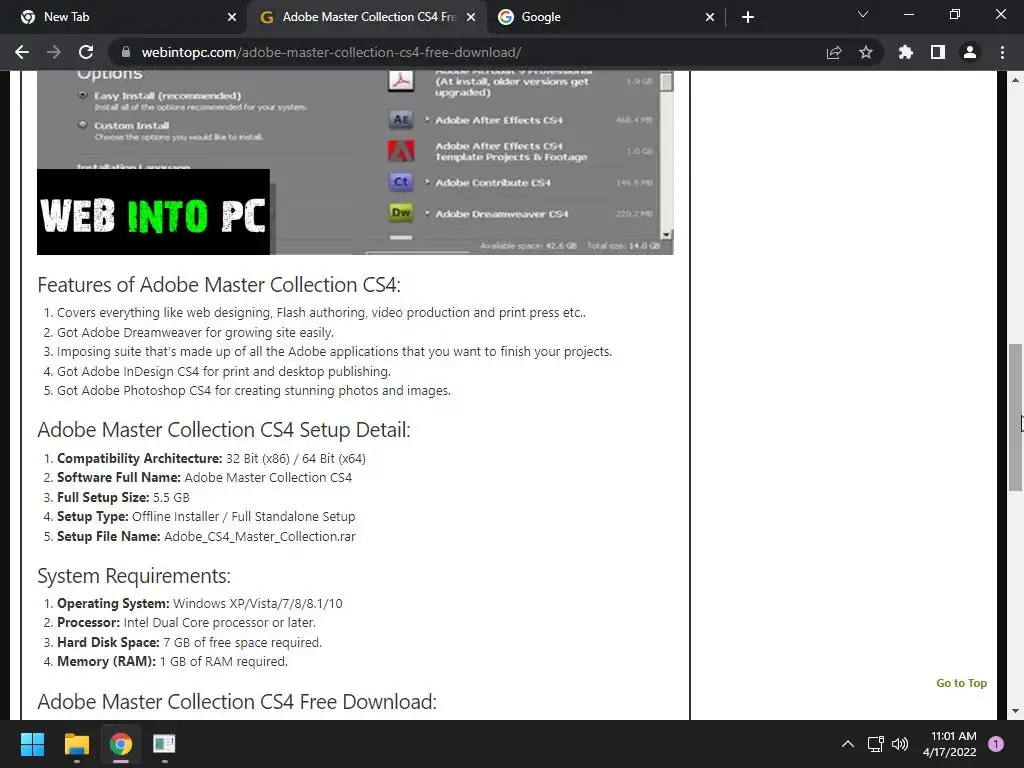This screenshot has width=1024, height=768.
Task: Open Chrome three-dot menu
Action: tap(1002, 52)
